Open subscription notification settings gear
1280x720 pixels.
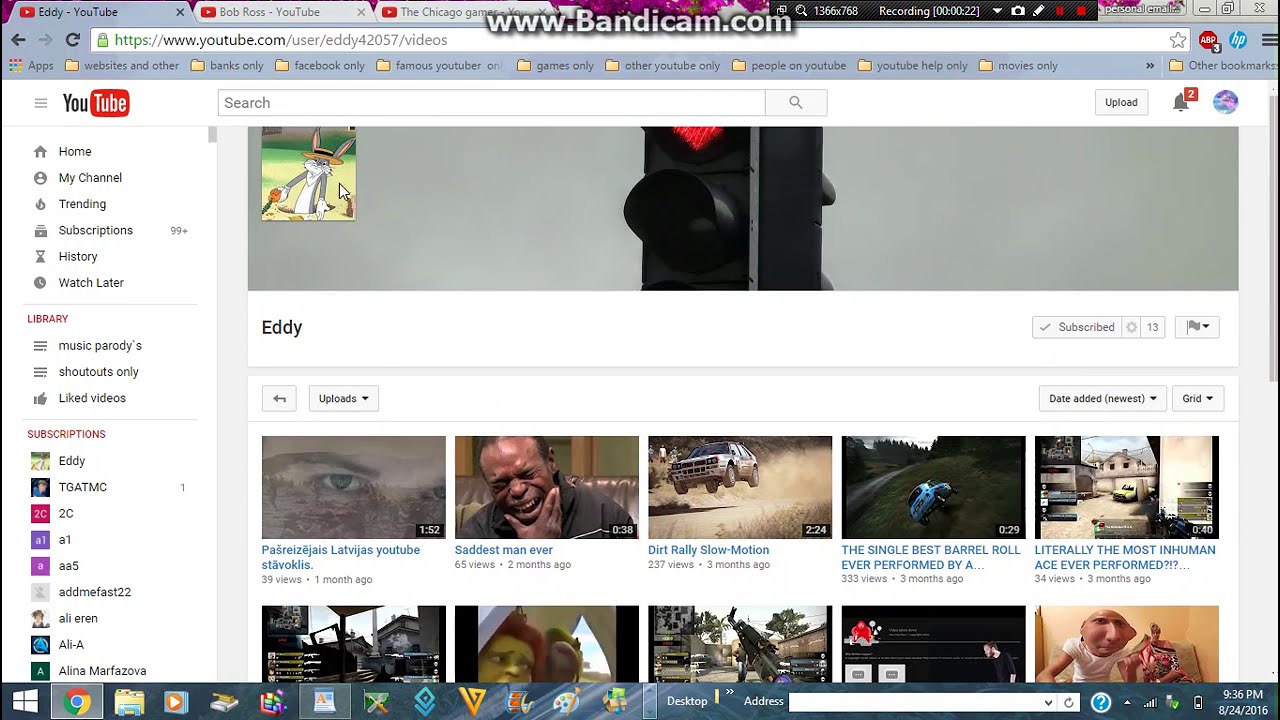(x=1131, y=327)
